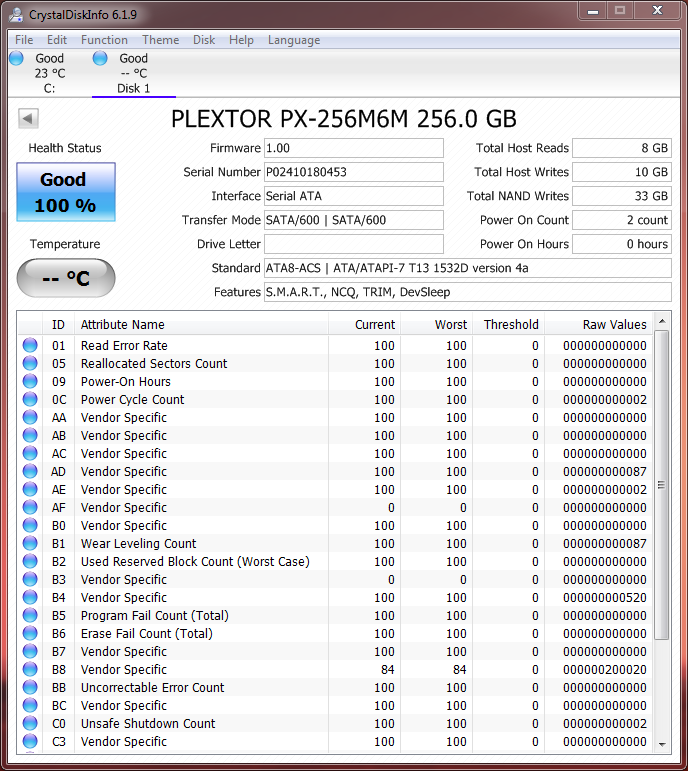Open the Language menu

294,40
